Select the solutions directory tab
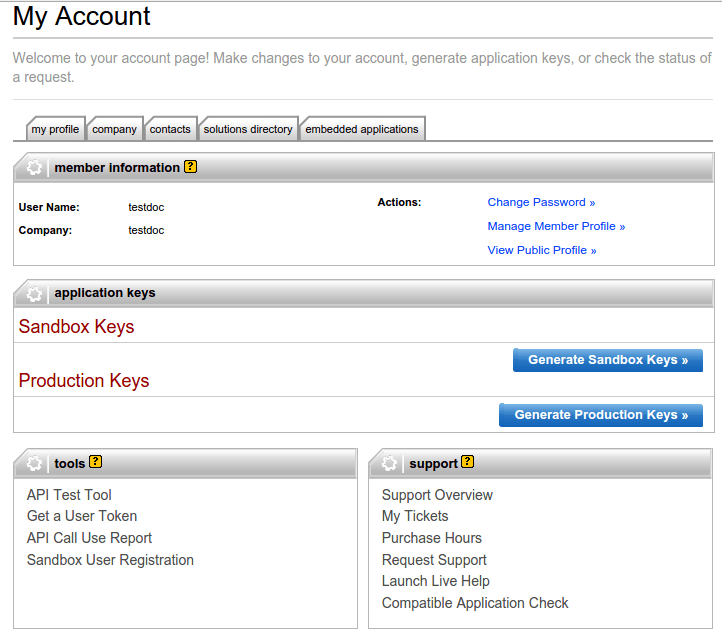The width and height of the screenshot is (722, 636). [248, 129]
